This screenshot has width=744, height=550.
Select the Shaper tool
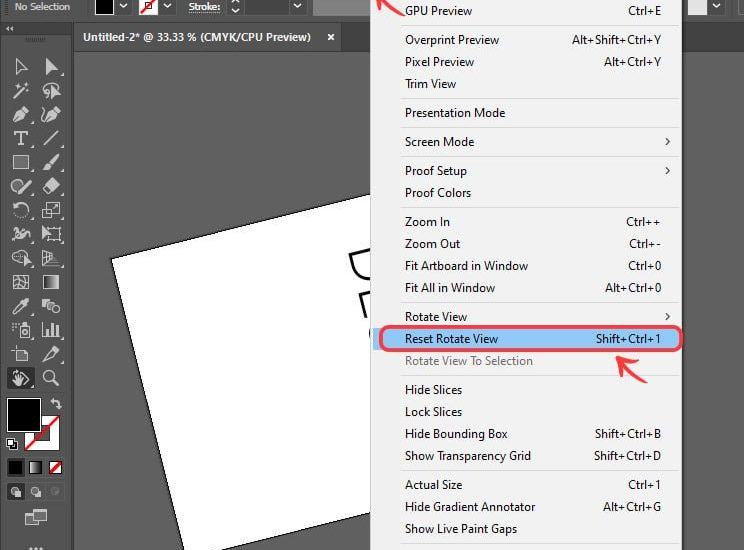[21, 186]
